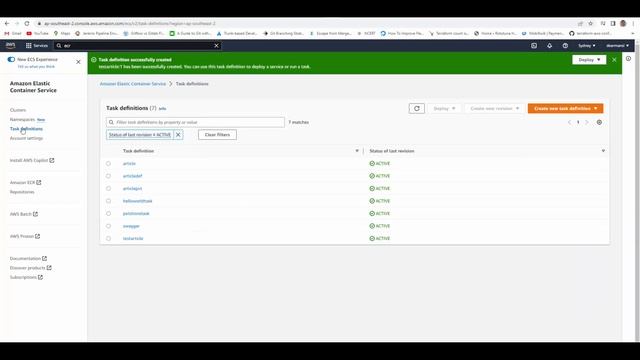The image size is (640, 360).
Task: Remove the Status of last revision ACTIVE filter
Action: click(178, 135)
